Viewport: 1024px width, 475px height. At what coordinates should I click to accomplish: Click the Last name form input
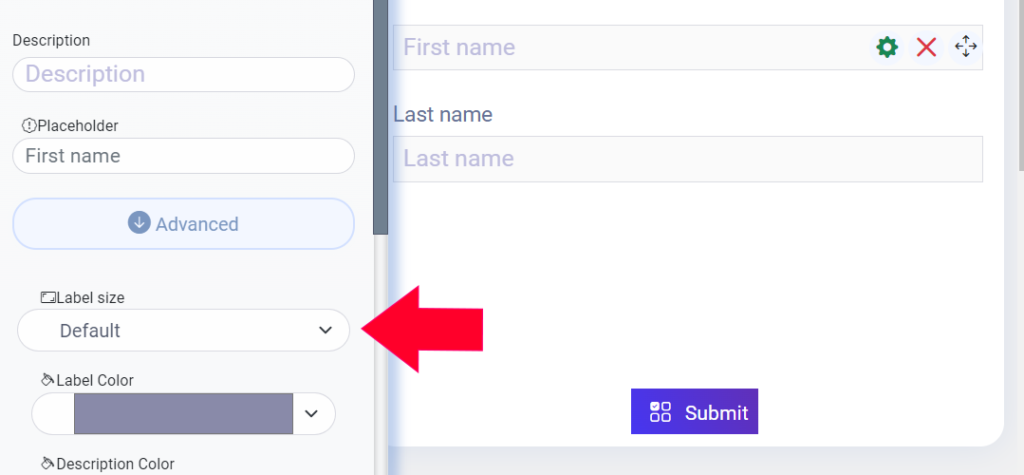coord(688,159)
